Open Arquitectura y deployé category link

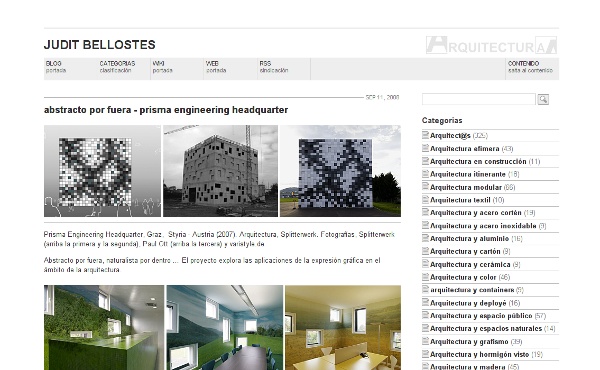click(468, 303)
